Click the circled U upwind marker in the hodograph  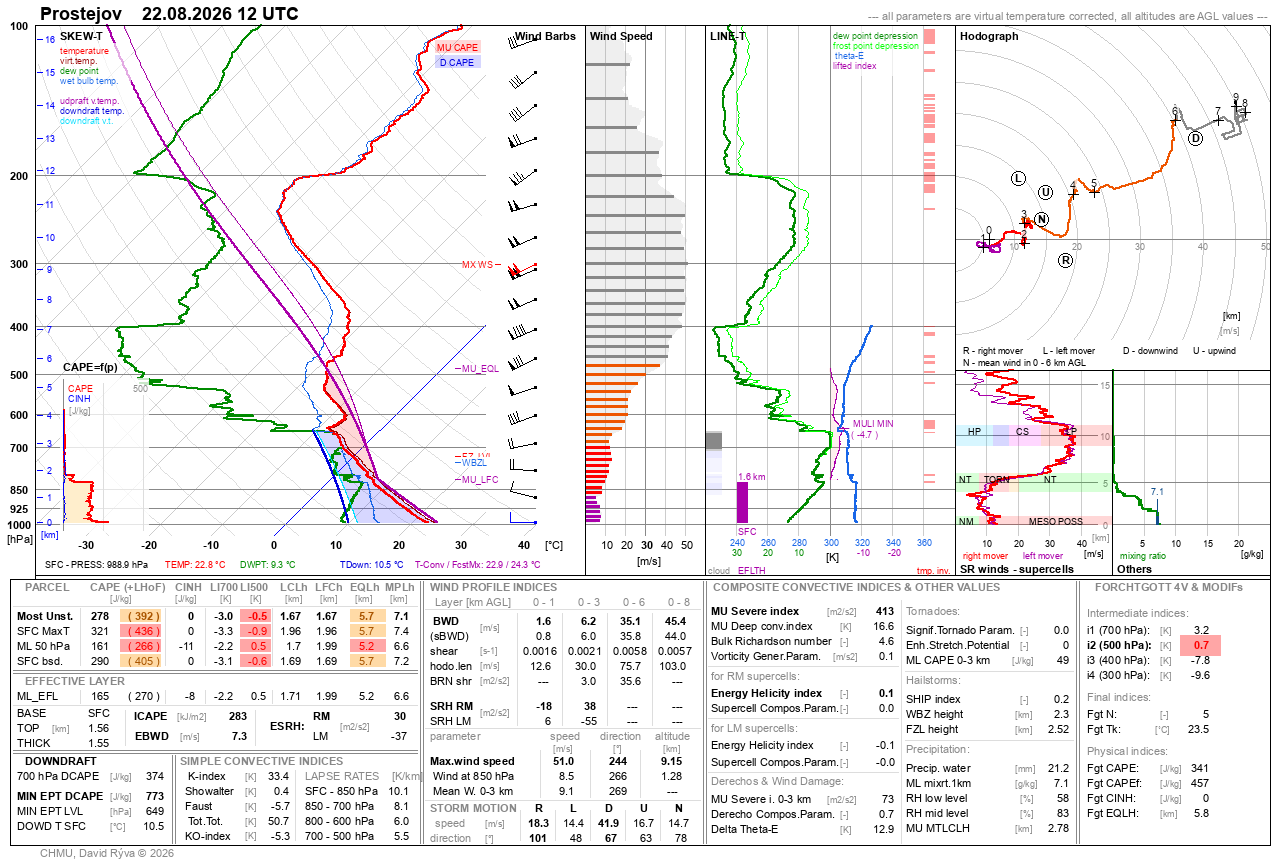(1046, 193)
